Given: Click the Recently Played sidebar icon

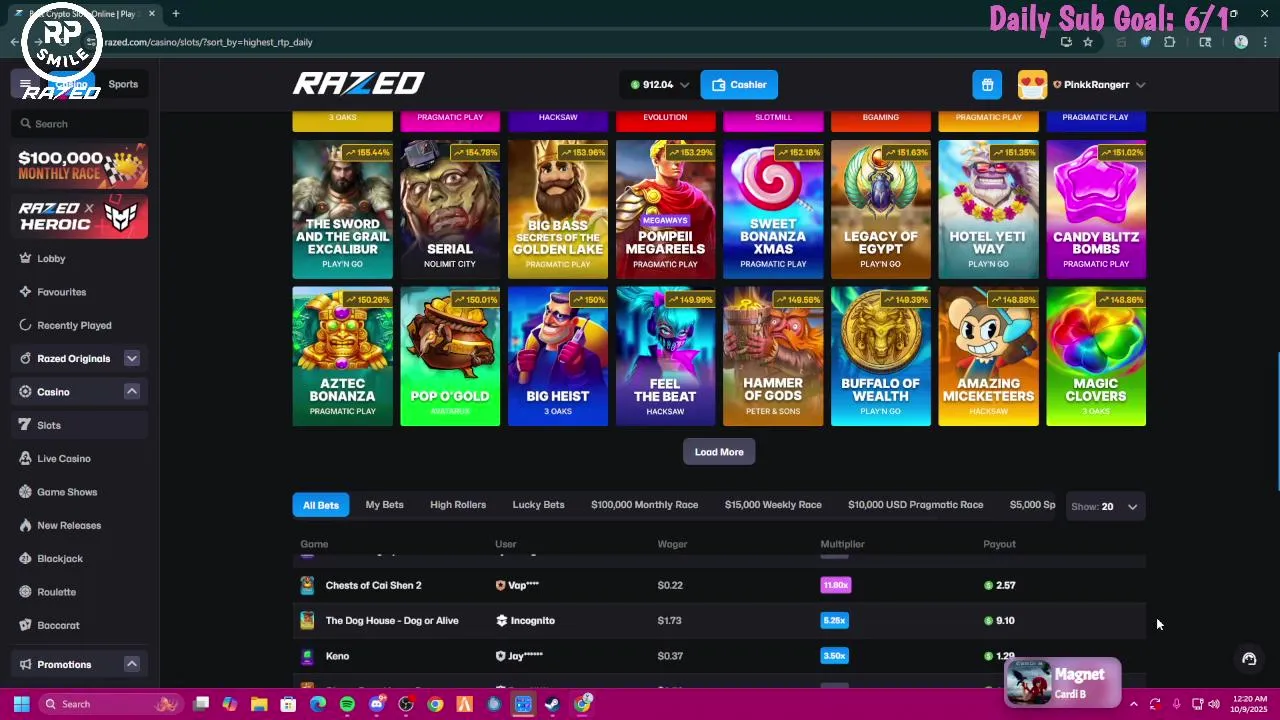Looking at the screenshot, I should (25, 325).
